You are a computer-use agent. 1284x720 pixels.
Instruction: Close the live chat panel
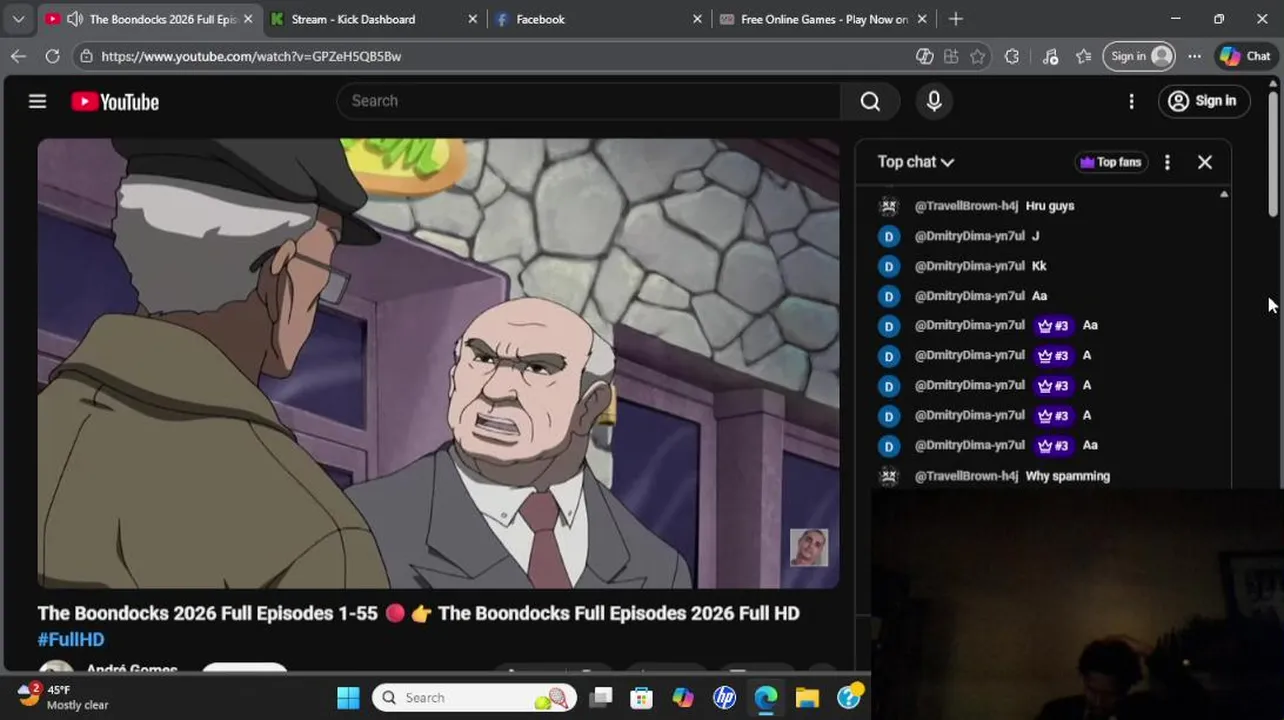pos(1205,162)
